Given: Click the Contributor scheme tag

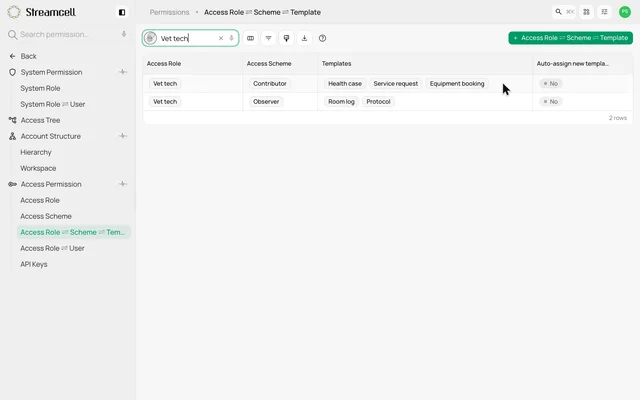Looking at the screenshot, I should click(x=270, y=83).
